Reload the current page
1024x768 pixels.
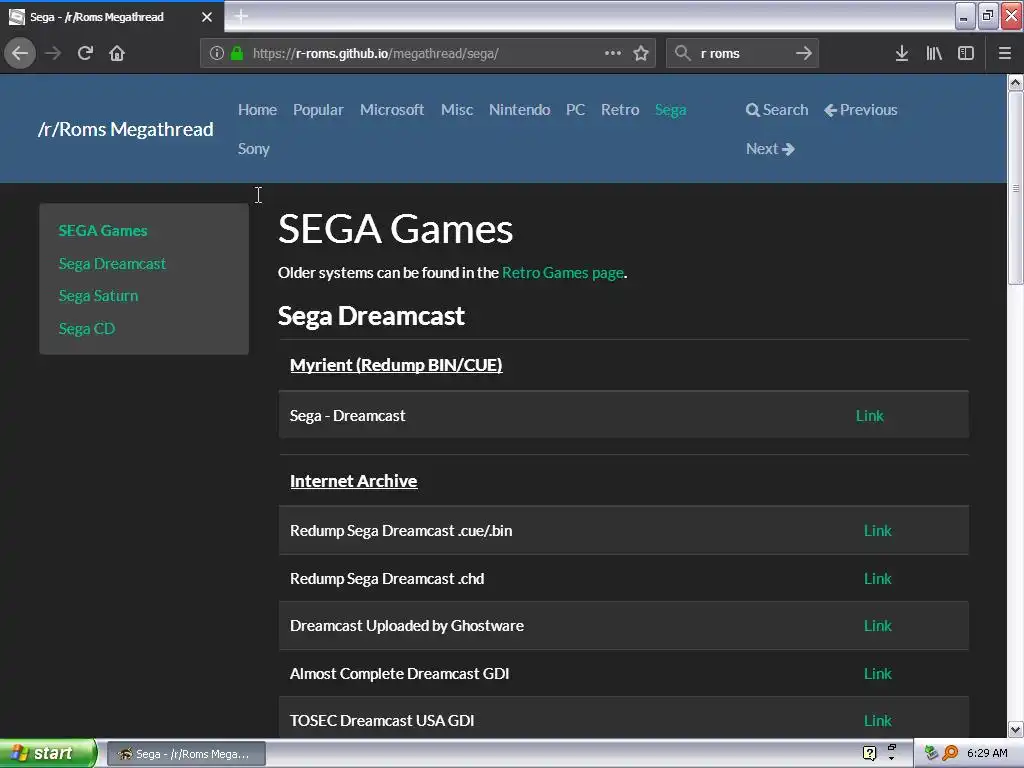(x=85, y=53)
